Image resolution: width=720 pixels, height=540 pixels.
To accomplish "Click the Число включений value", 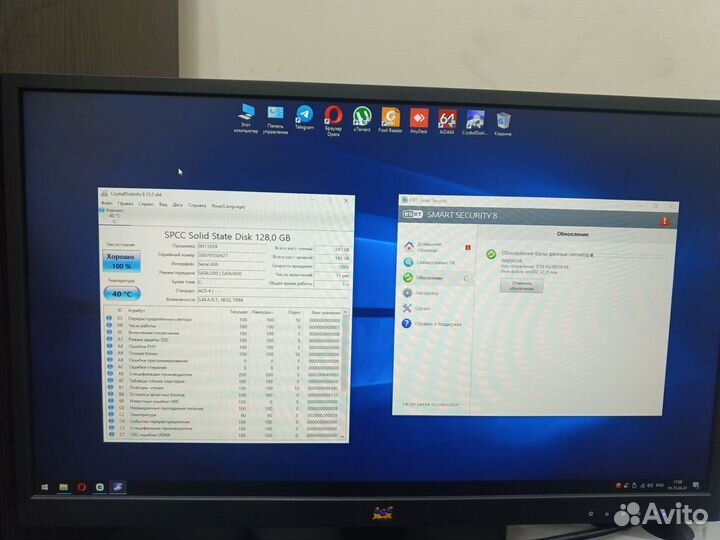I will click(333, 276).
